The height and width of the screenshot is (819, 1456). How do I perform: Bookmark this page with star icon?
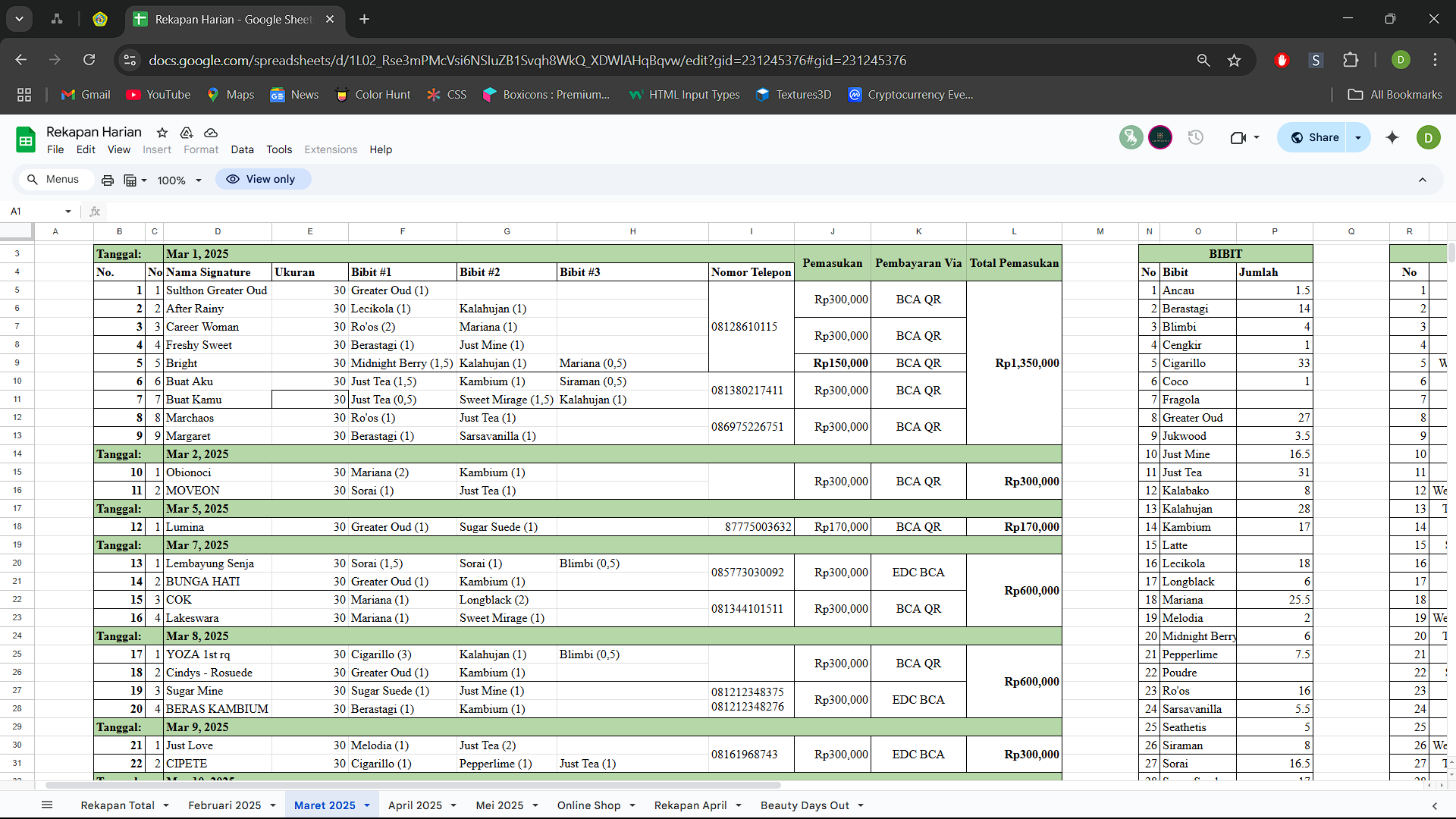[1235, 60]
